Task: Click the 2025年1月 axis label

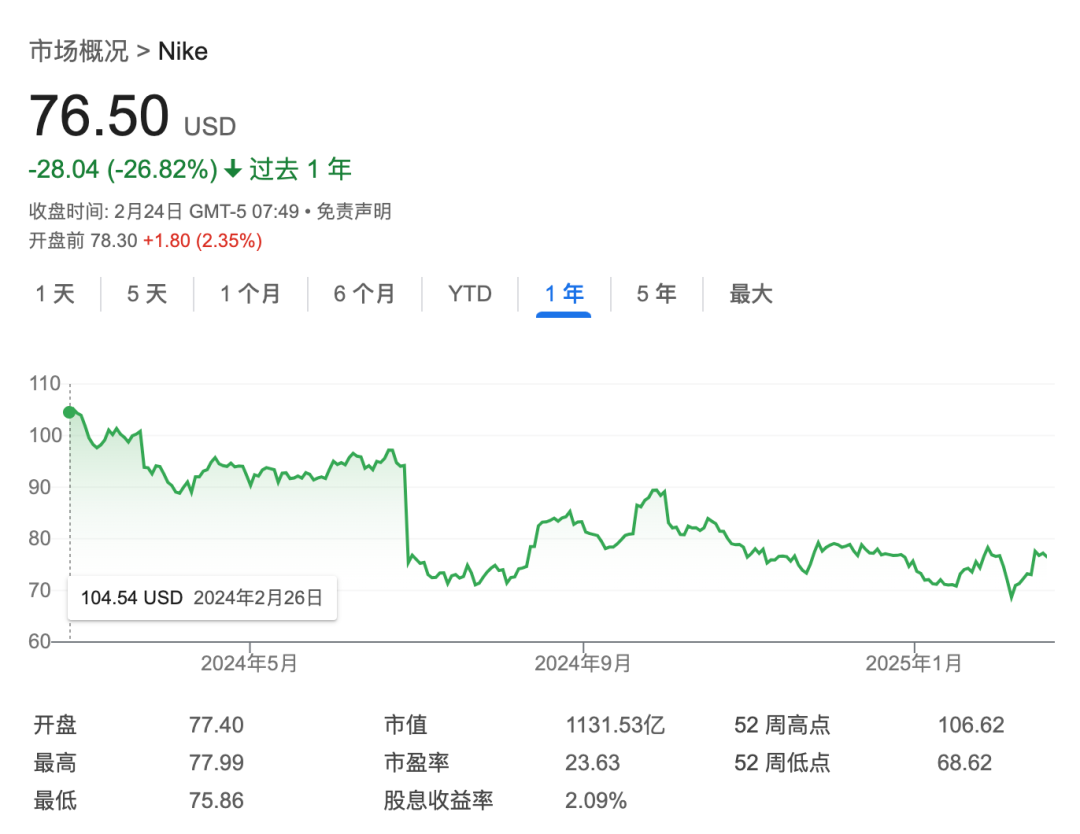Action: [x=913, y=662]
